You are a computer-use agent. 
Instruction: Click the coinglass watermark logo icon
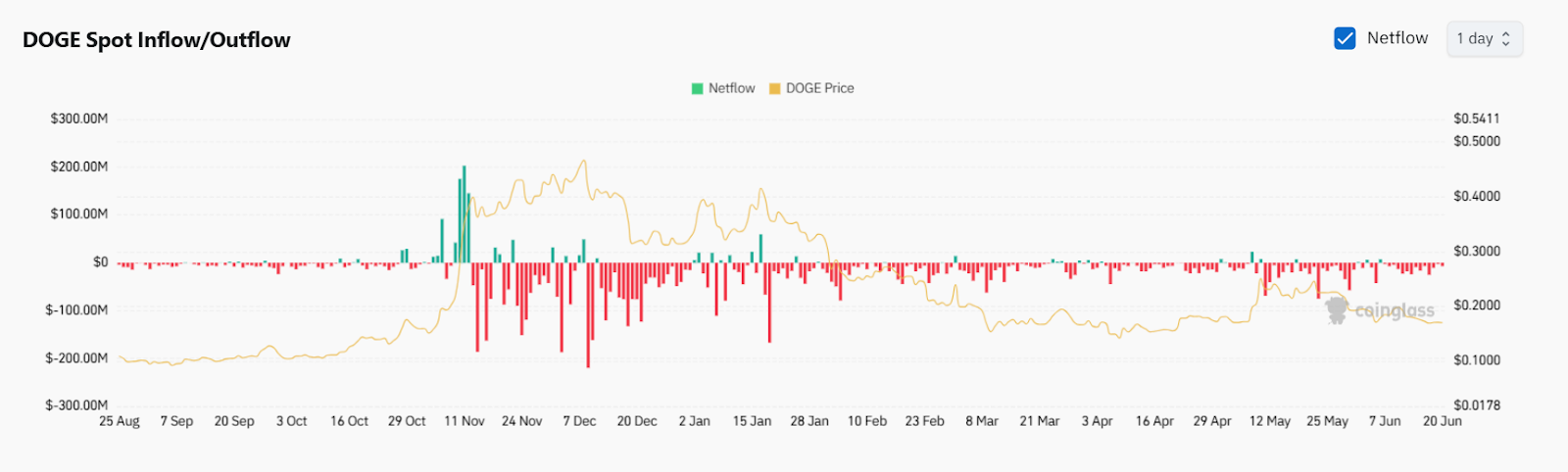tap(1336, 310)
